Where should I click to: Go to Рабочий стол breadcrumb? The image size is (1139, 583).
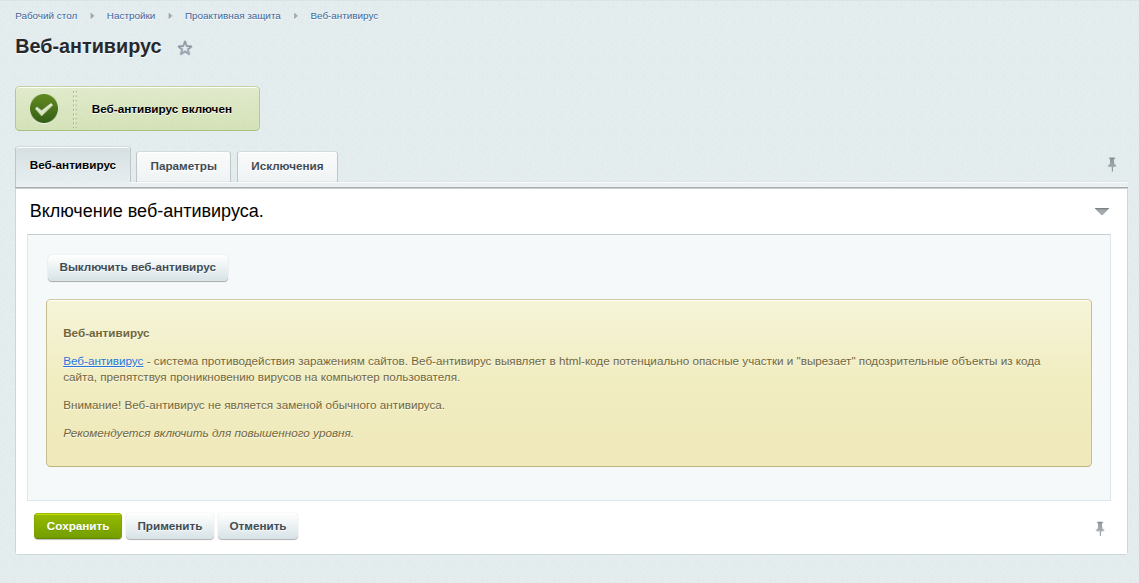coord(46,16)
